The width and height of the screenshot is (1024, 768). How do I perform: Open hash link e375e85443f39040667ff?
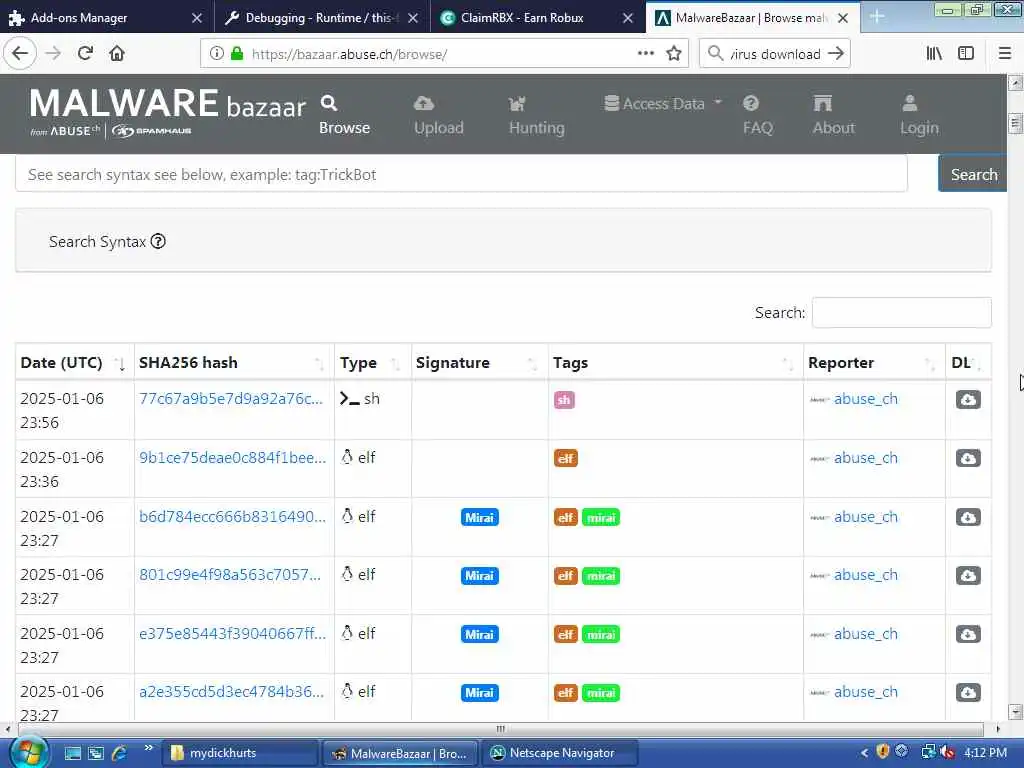232,633
